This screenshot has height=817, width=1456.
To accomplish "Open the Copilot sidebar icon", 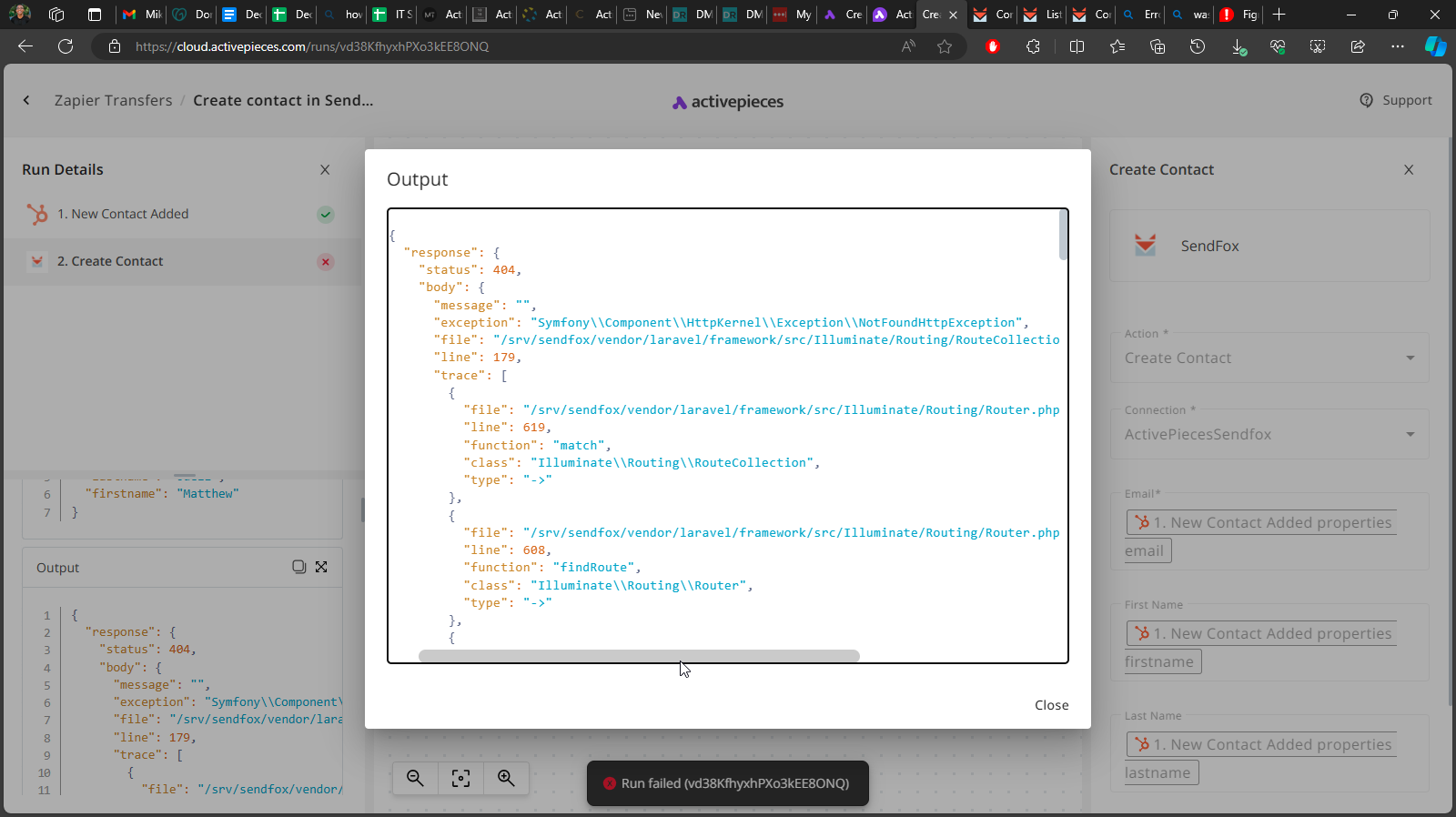I will point(1435,46).
